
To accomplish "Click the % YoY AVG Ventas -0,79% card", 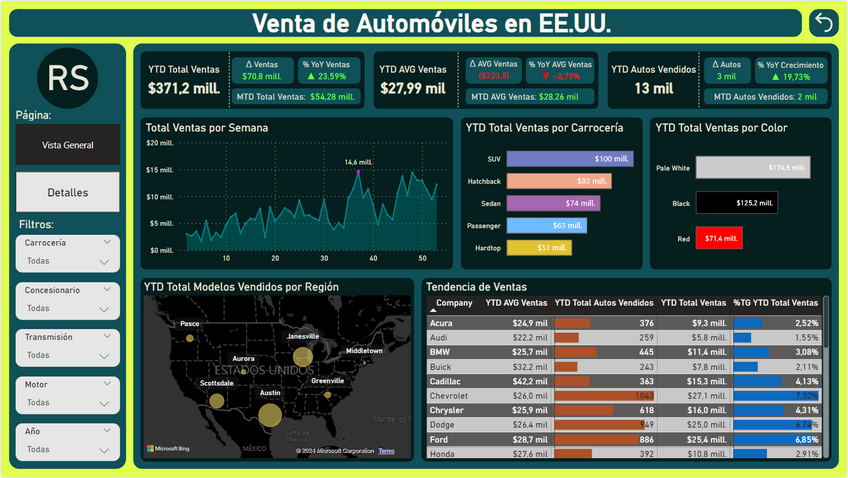I will [x=560, y=71].
